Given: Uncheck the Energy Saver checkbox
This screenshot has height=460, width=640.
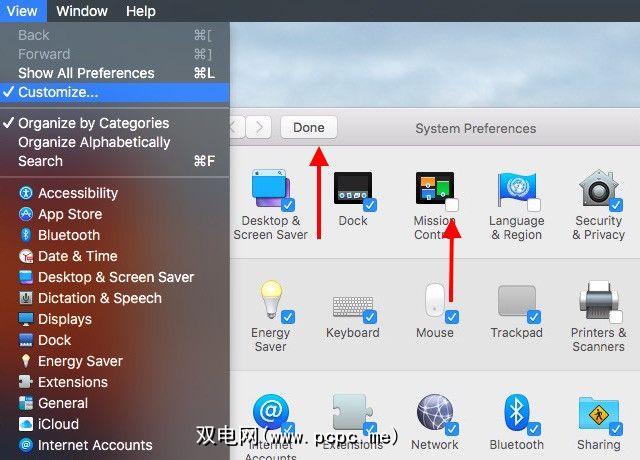Looking at the screenshot, I should (x=288, y=317).
